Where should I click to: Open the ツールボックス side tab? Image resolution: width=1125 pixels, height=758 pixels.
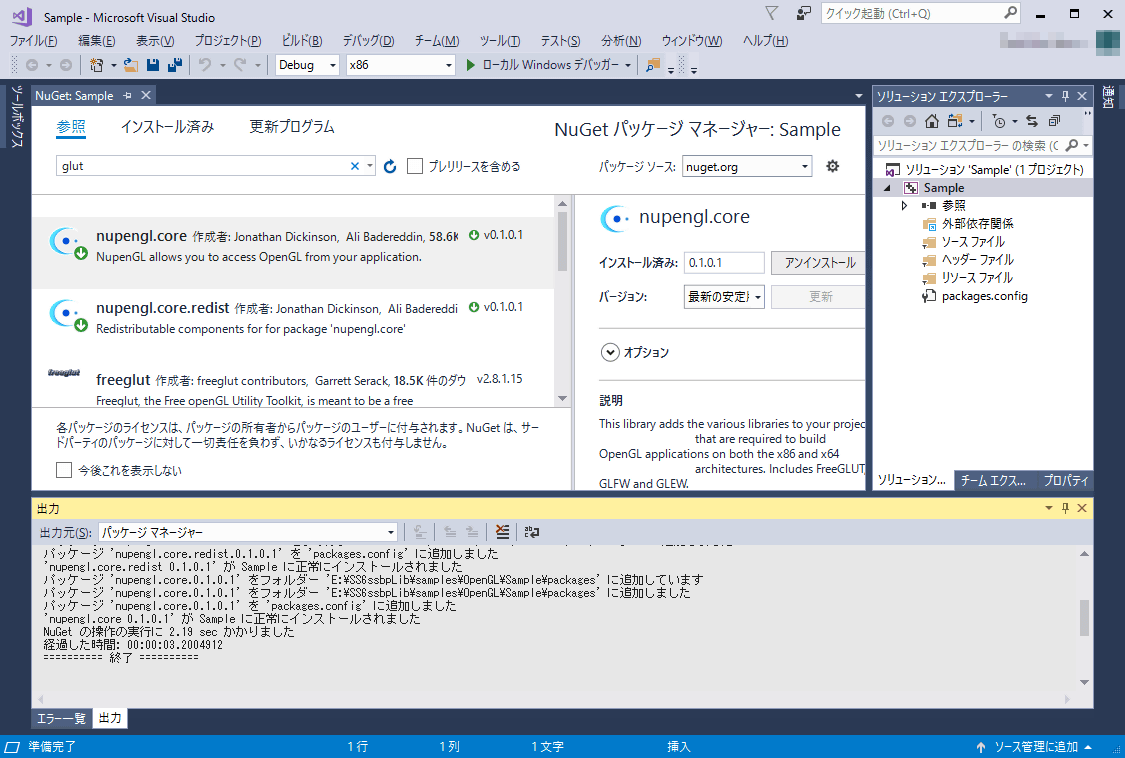click(17, 116)
